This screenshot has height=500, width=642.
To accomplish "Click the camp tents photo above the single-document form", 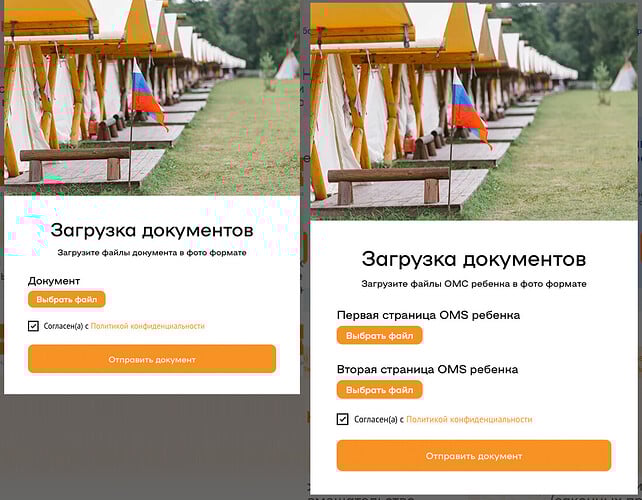I will [x=152, y=97].
